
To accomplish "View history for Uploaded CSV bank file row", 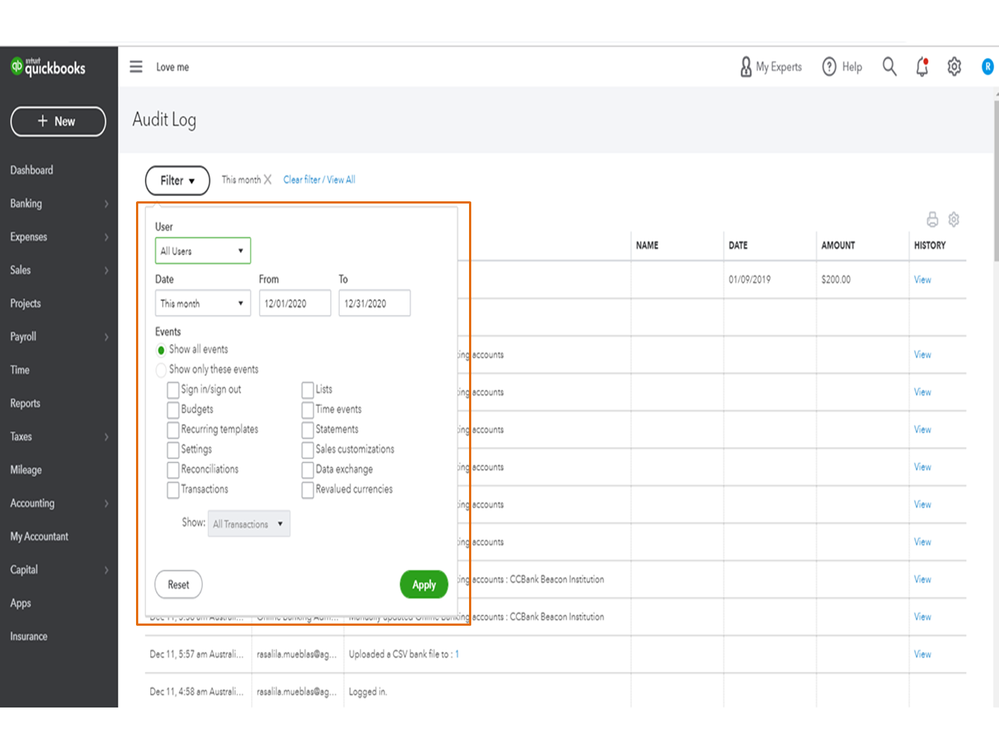I will tap(922, 654).
